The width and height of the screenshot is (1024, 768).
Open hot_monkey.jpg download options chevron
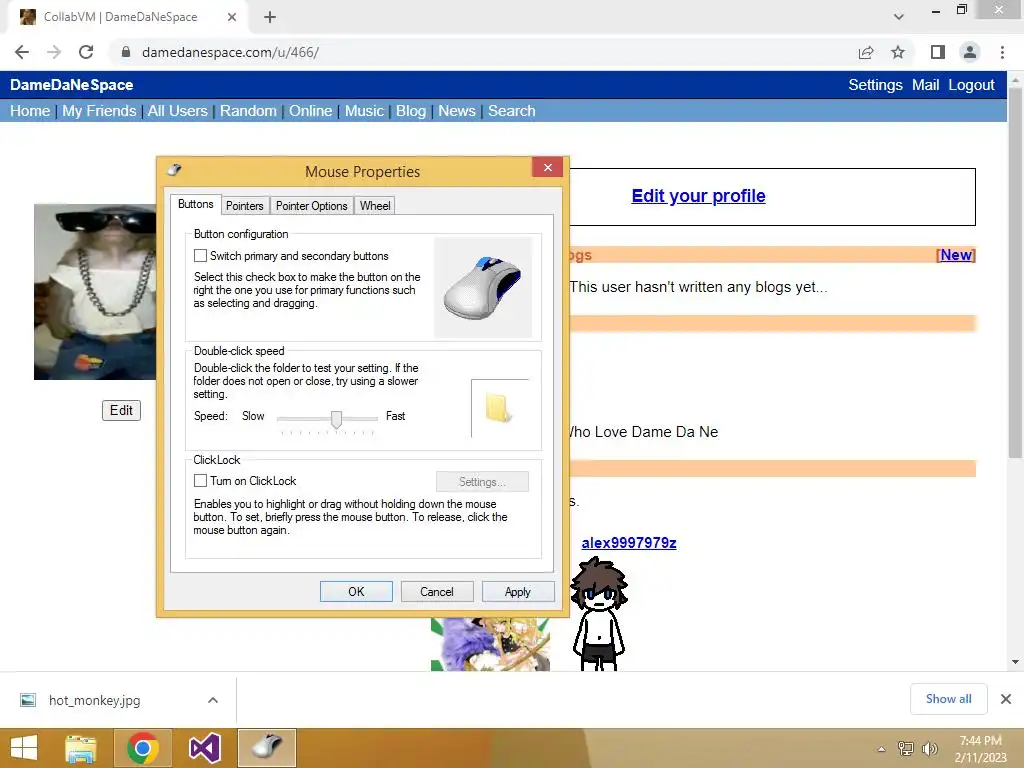pos(213,700)
